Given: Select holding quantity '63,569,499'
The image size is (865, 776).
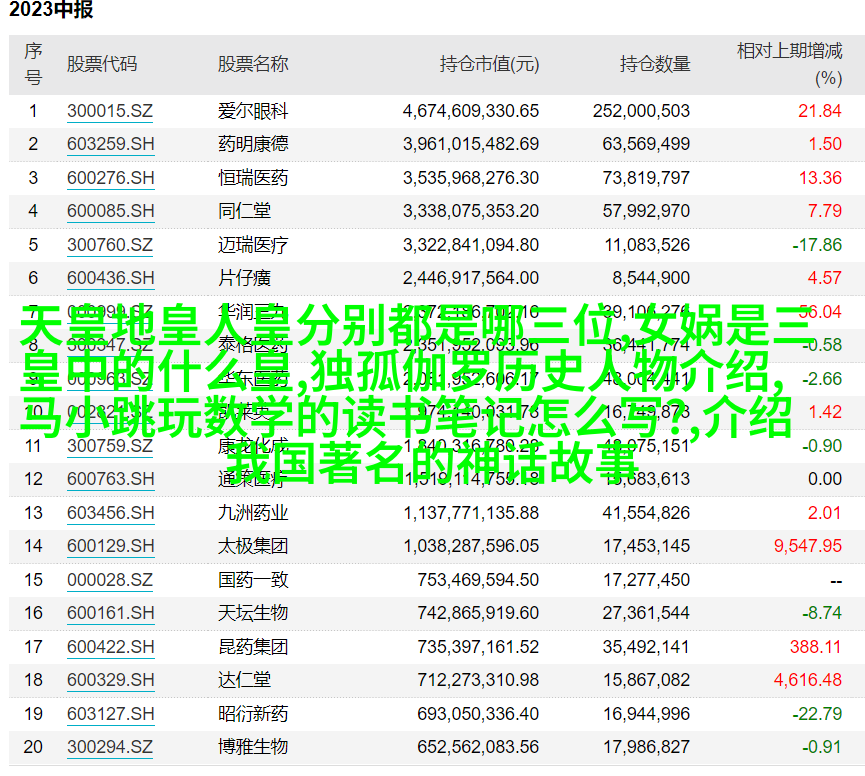Looking at the screenshot, I should 646,145.
